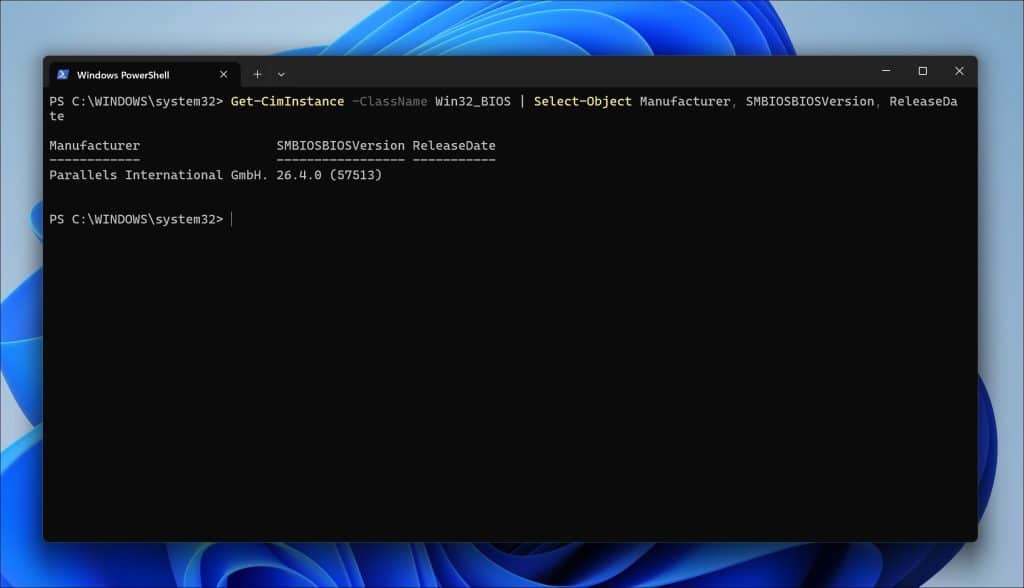Close the Windows PowerShell tab
This screenshot has width=1024, height=588.
tap(223, 74)
